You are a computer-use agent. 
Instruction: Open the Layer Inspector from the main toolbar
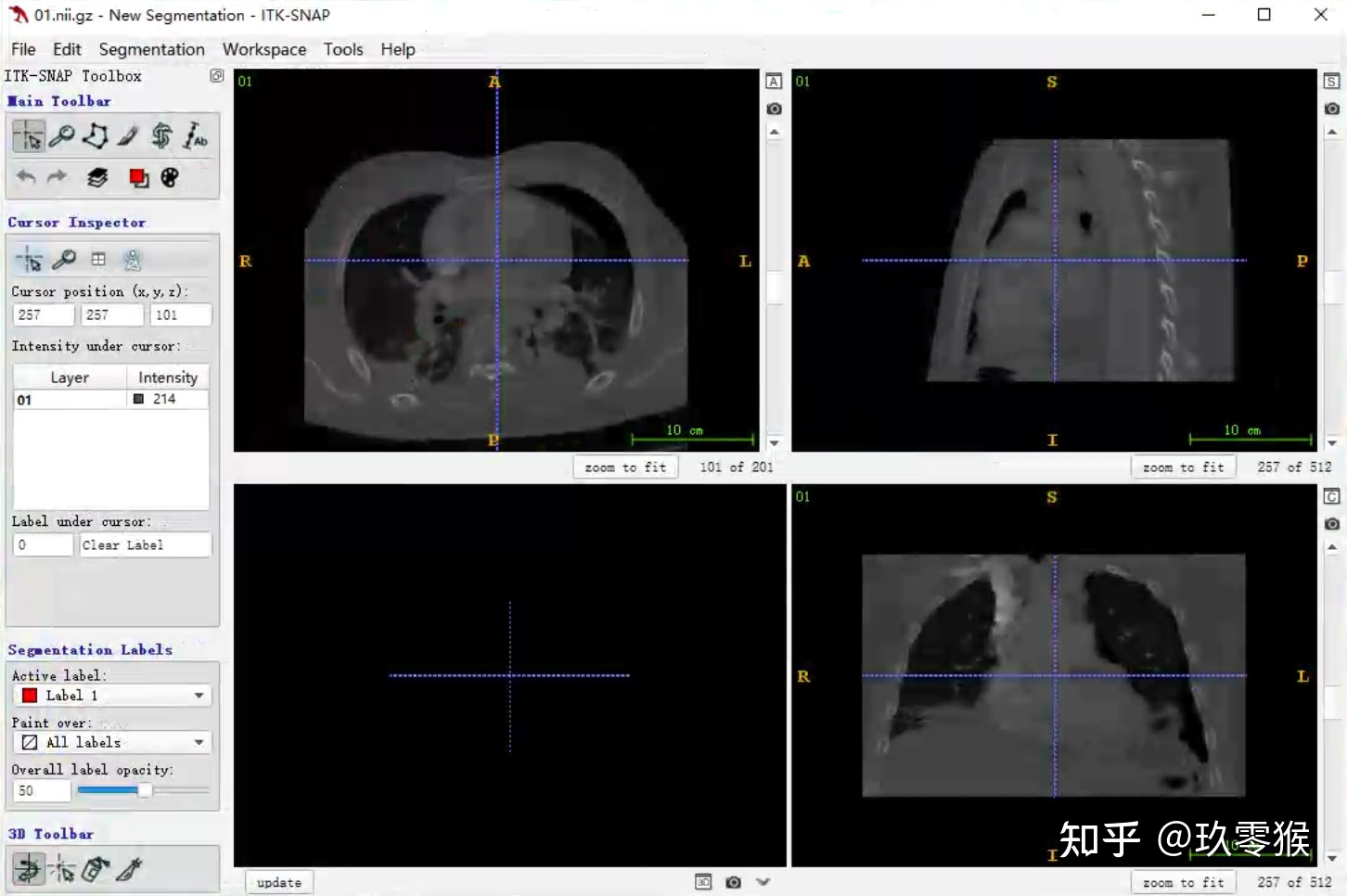(x=96, y=176)
